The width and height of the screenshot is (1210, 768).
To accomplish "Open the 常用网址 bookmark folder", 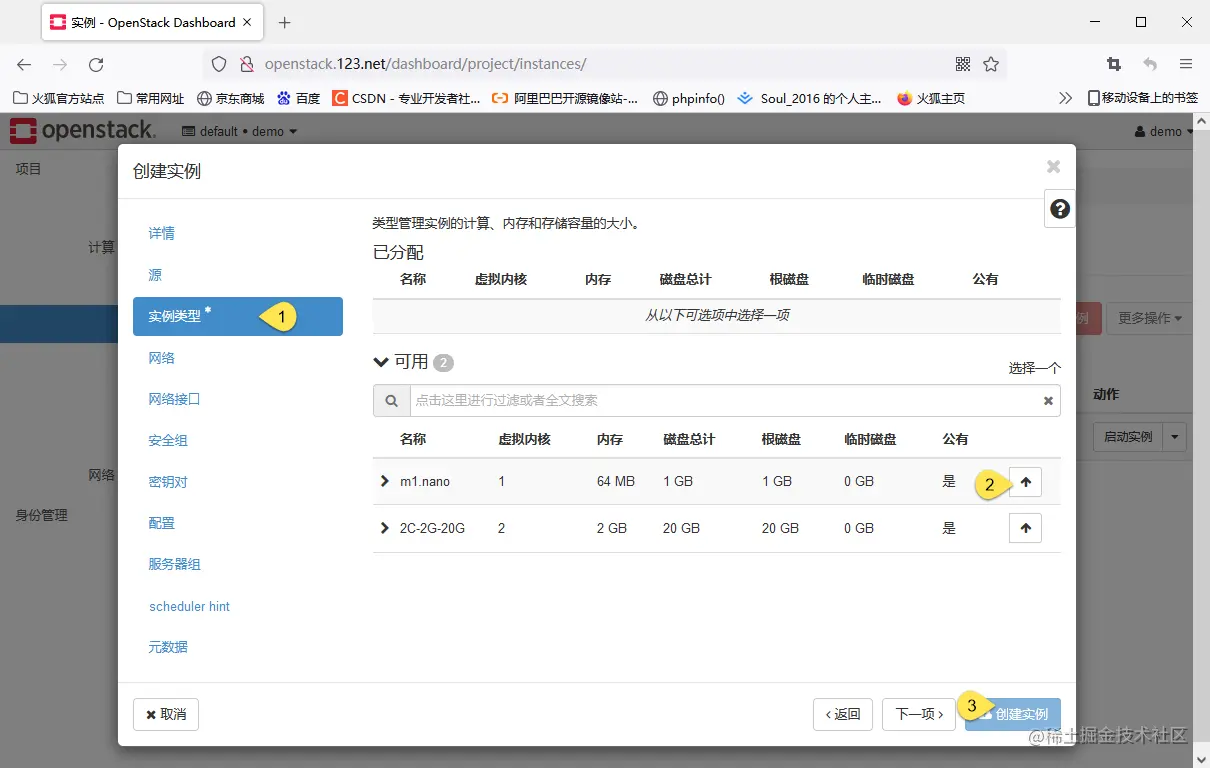I will point(151,98).
